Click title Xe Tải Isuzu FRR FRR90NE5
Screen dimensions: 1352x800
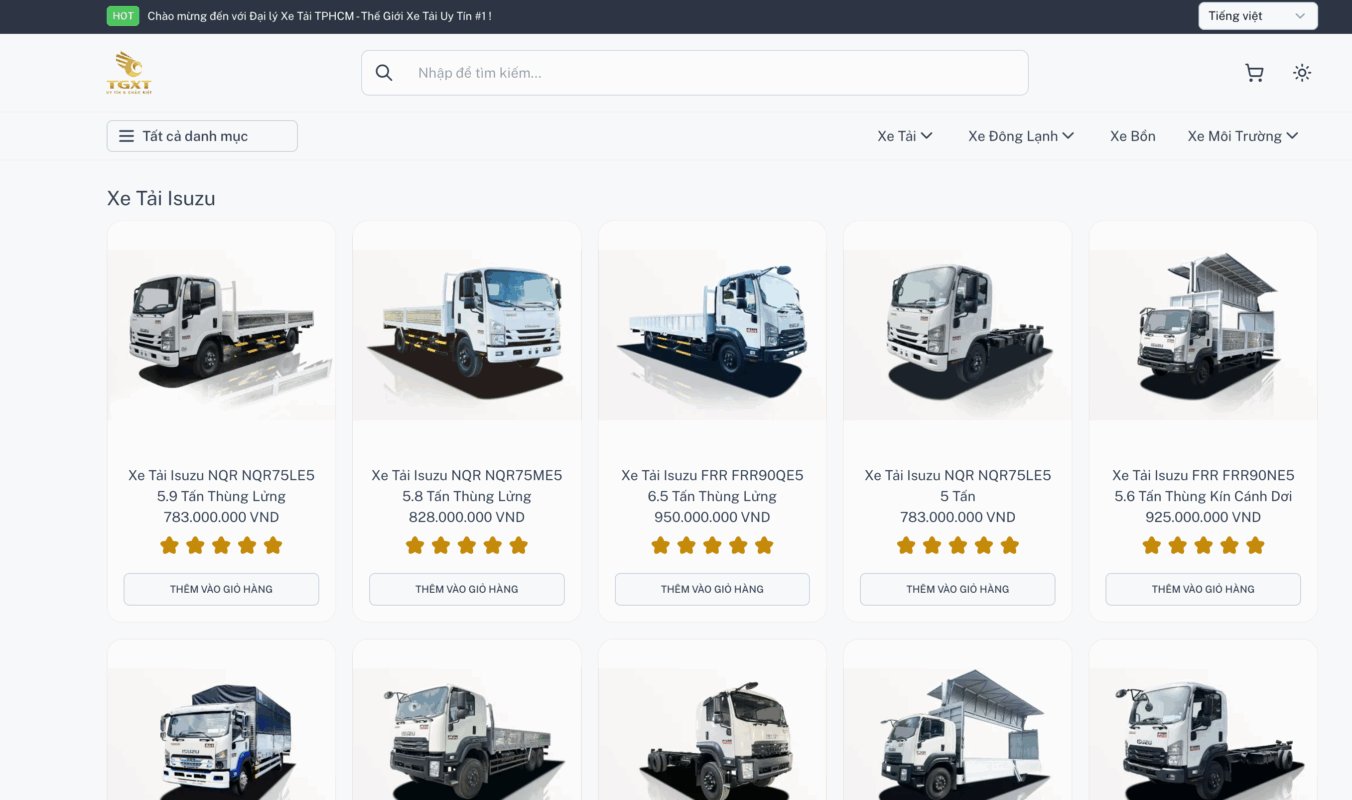1203,486
